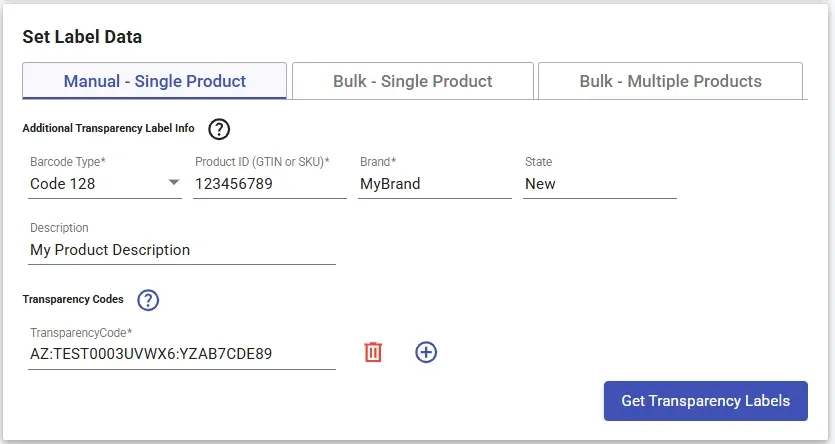Click the Set Label Data heading
This screenshot has width=835, height=444.
pos(82,37)
